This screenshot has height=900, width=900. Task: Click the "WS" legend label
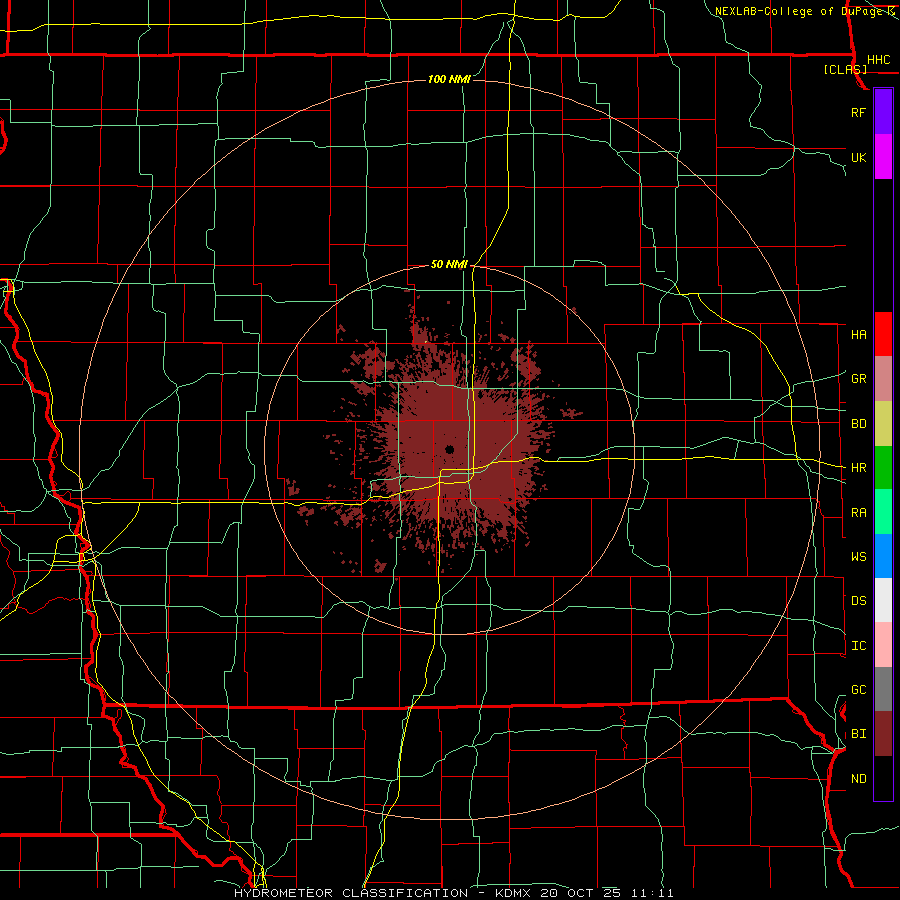click(x=858, y=556)
